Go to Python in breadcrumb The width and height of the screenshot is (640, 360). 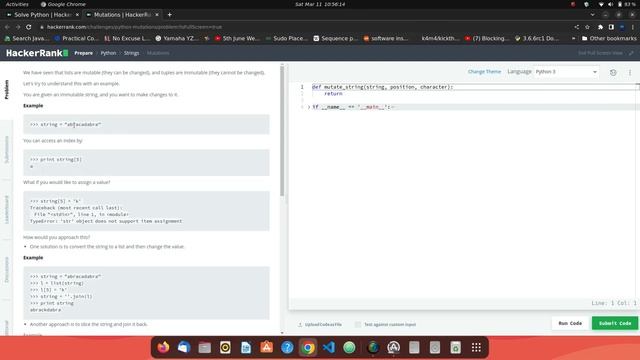pyautogui.click(x=108, y=53)
